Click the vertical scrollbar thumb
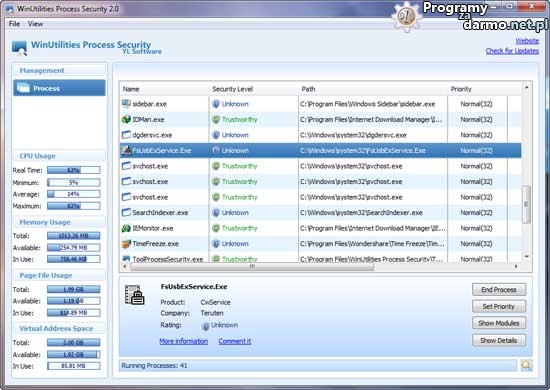Screen dimensions: 550x390 click(526, 204)
